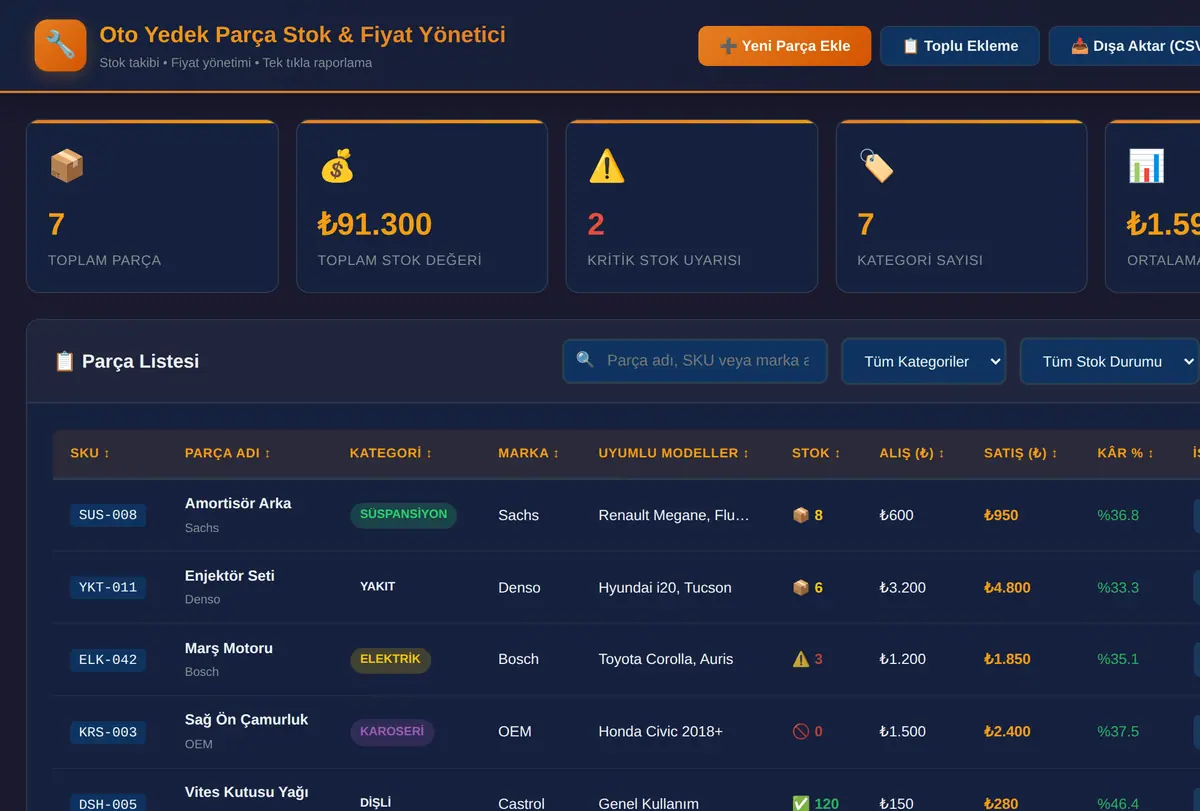The width and height of the screenshot is (1200, 811).
Task: Click the bar chart icon on the average card
Action: click(1146, 165)
